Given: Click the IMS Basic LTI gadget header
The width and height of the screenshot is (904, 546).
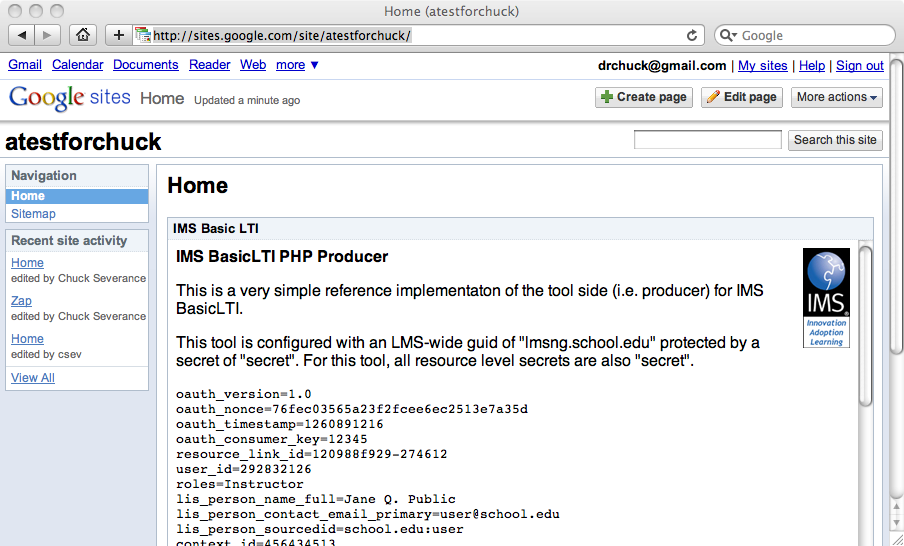Looking at the screenshot, I should [520, 229].
